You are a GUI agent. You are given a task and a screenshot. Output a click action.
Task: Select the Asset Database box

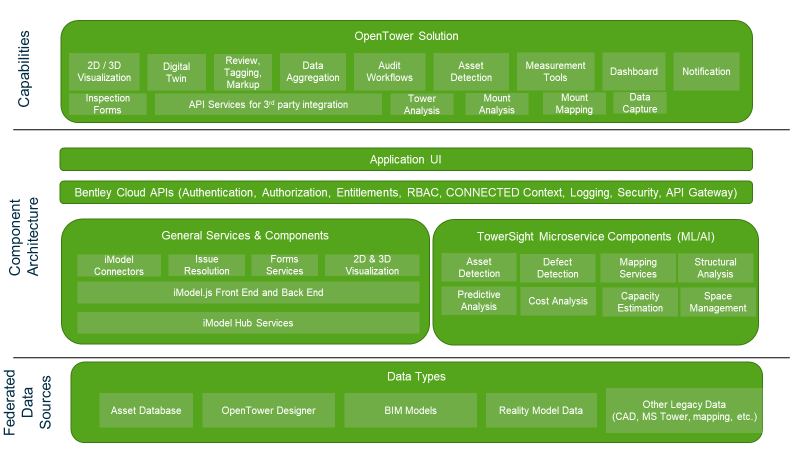tap(146, 410)
